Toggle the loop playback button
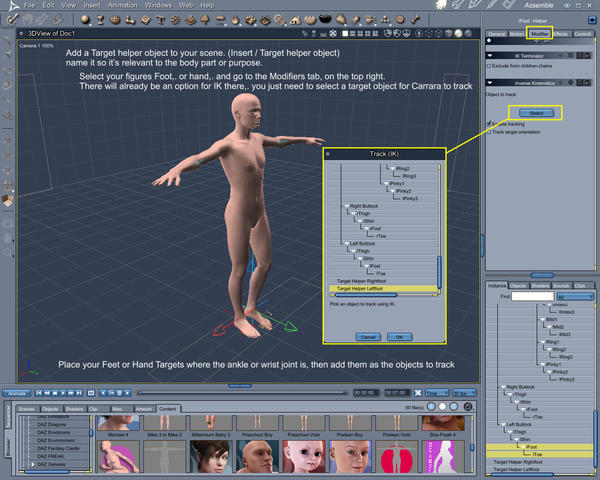The image size is (600, 480). coord(91,393)
